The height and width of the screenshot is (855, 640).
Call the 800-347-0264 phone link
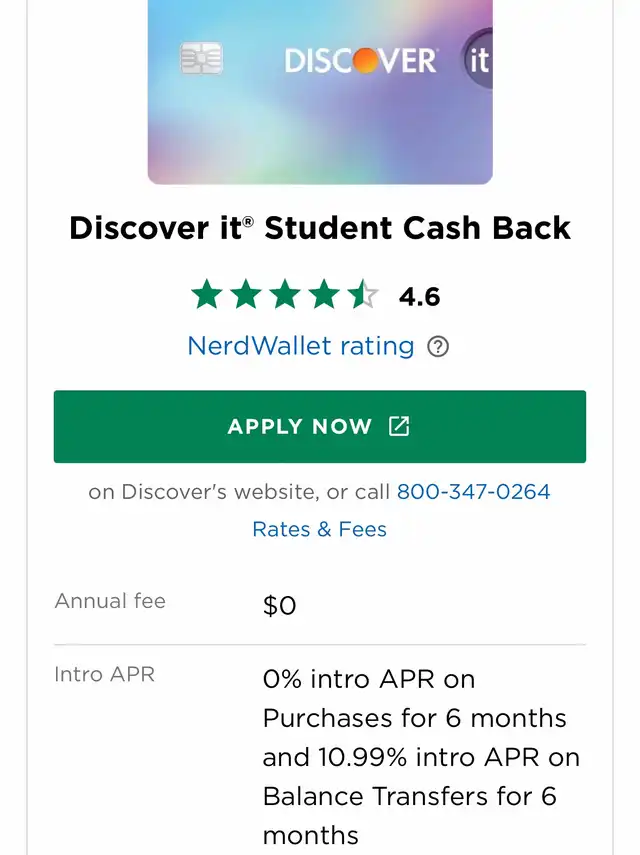pos(474,492)
